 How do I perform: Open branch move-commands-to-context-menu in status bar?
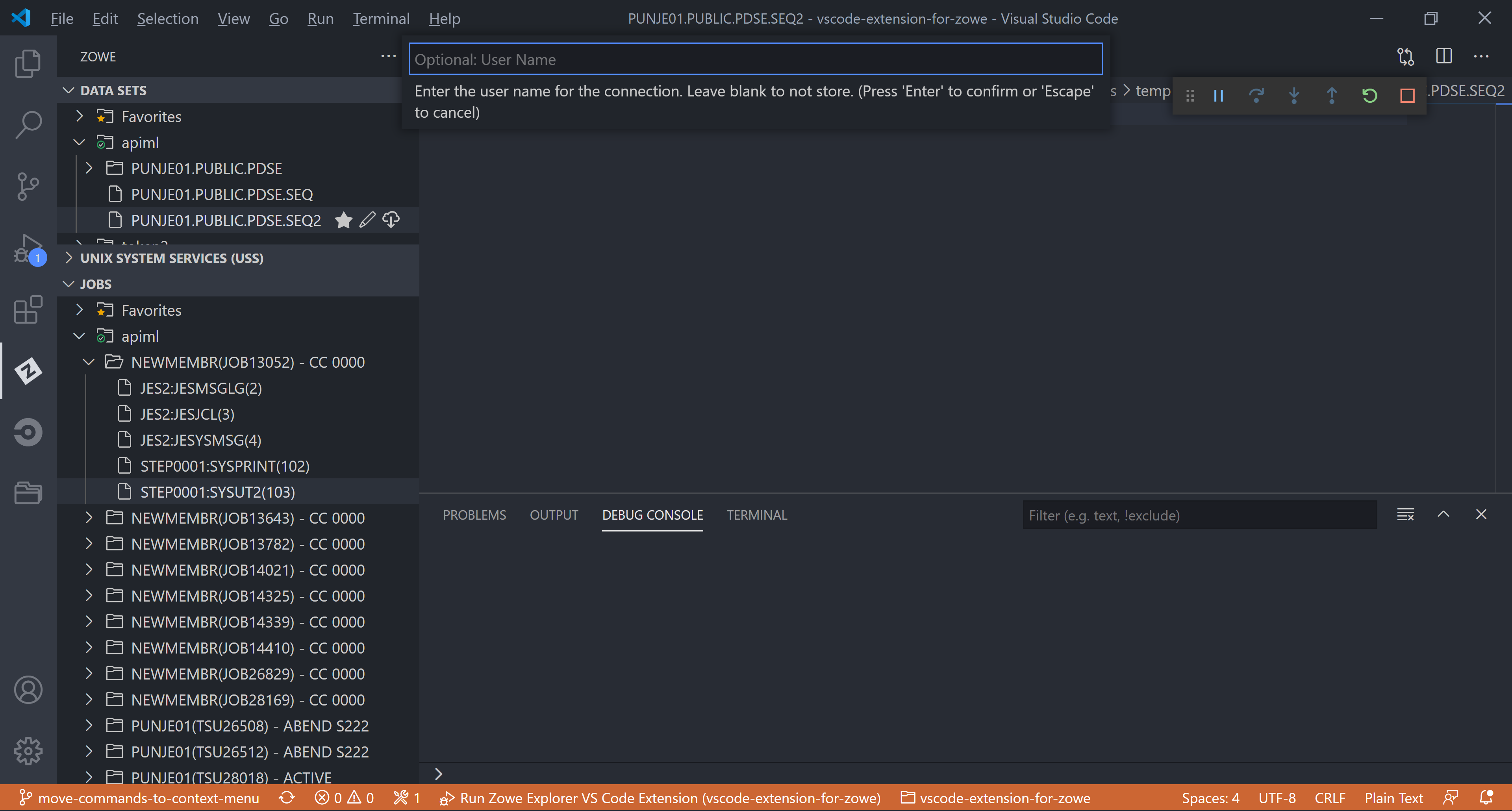pos(141,798)
